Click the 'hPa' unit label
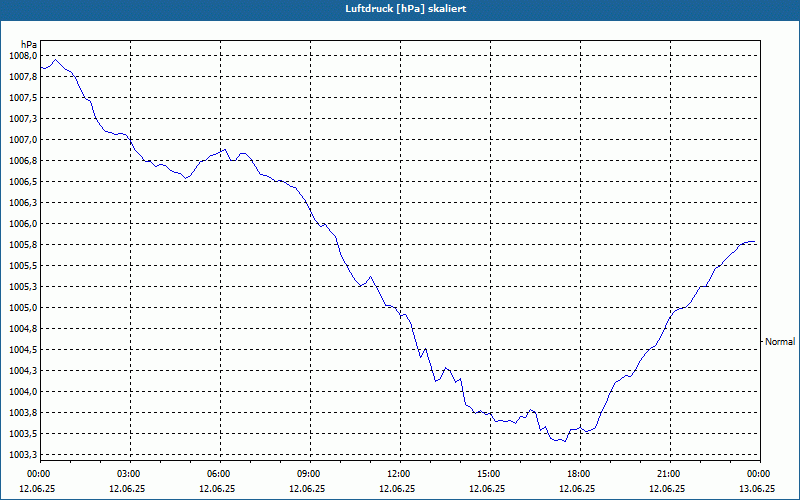Viewport: 800px width, 500px height. click(x=29, y=44)
